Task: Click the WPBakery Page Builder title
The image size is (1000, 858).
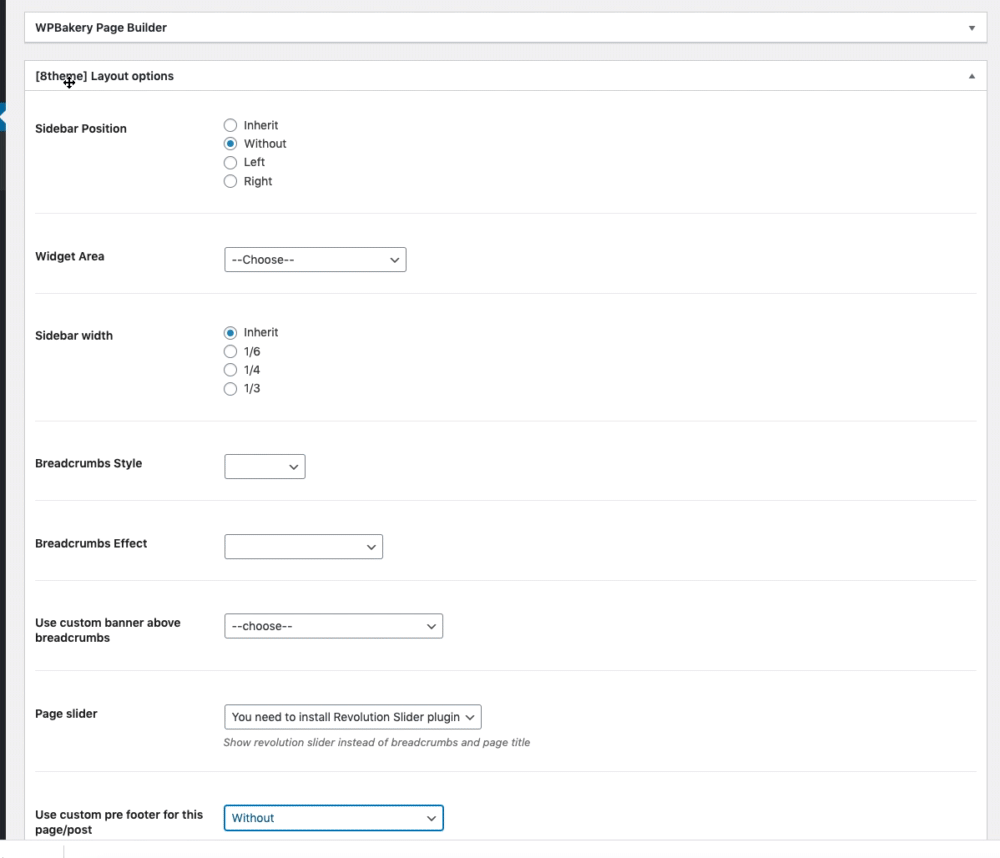Action: [x=101, y=28]
